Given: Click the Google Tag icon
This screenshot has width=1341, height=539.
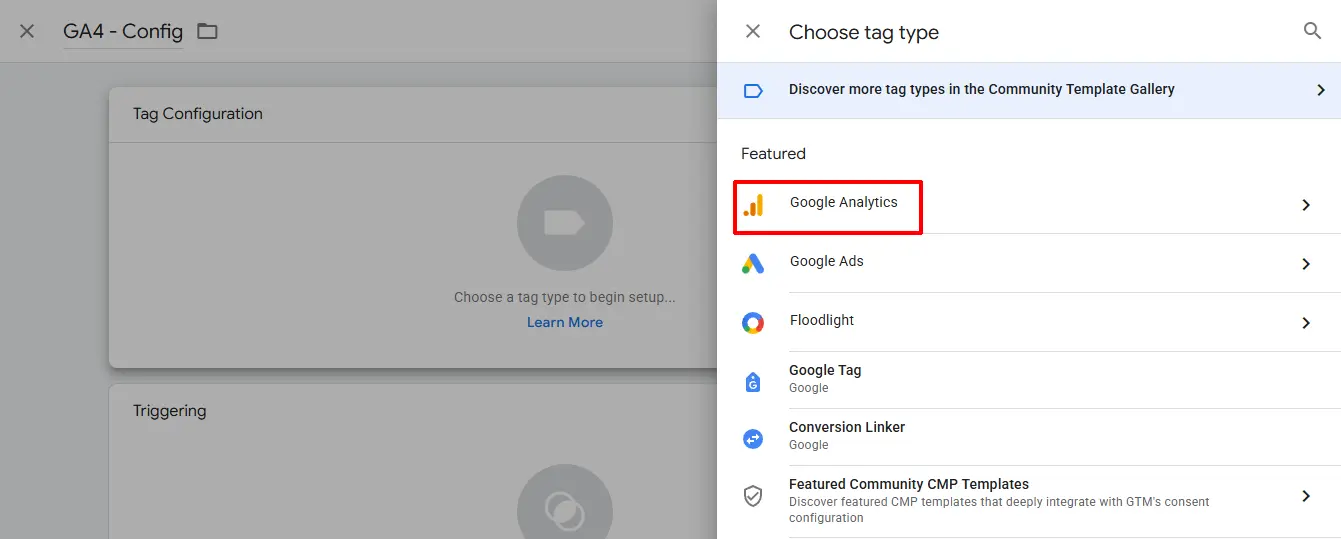Looking at the screenshot, I should coord(753,382).
